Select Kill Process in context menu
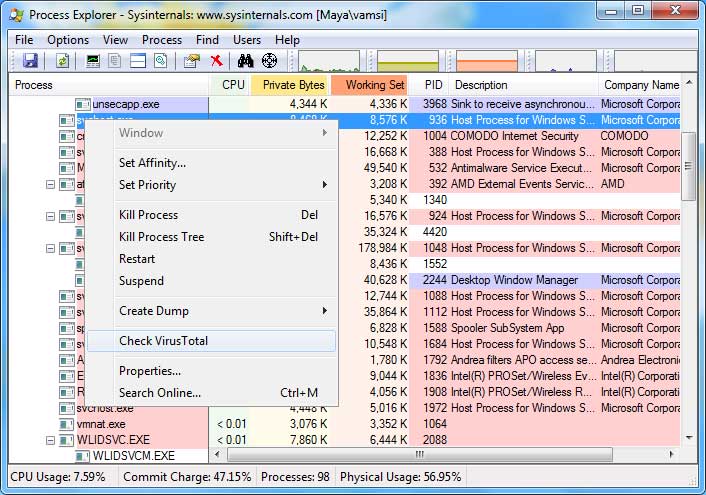 click(211, 215)
